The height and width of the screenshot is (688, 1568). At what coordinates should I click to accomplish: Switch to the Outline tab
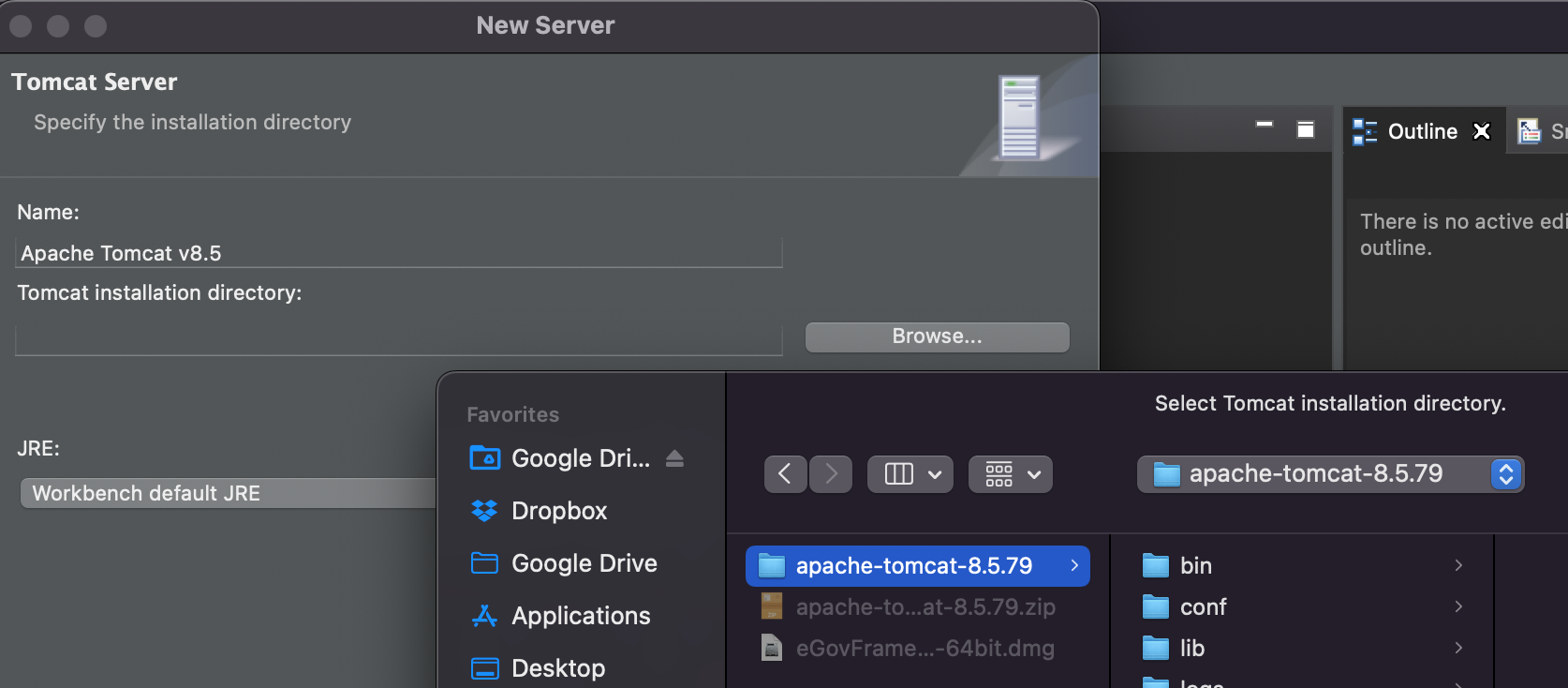click(x=1422, y=131)
